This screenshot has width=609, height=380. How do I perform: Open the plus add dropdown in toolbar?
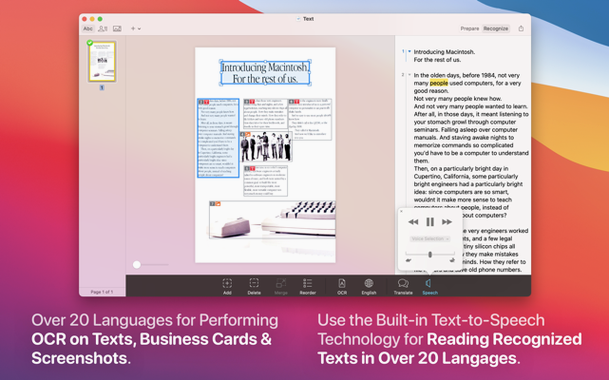136,29
